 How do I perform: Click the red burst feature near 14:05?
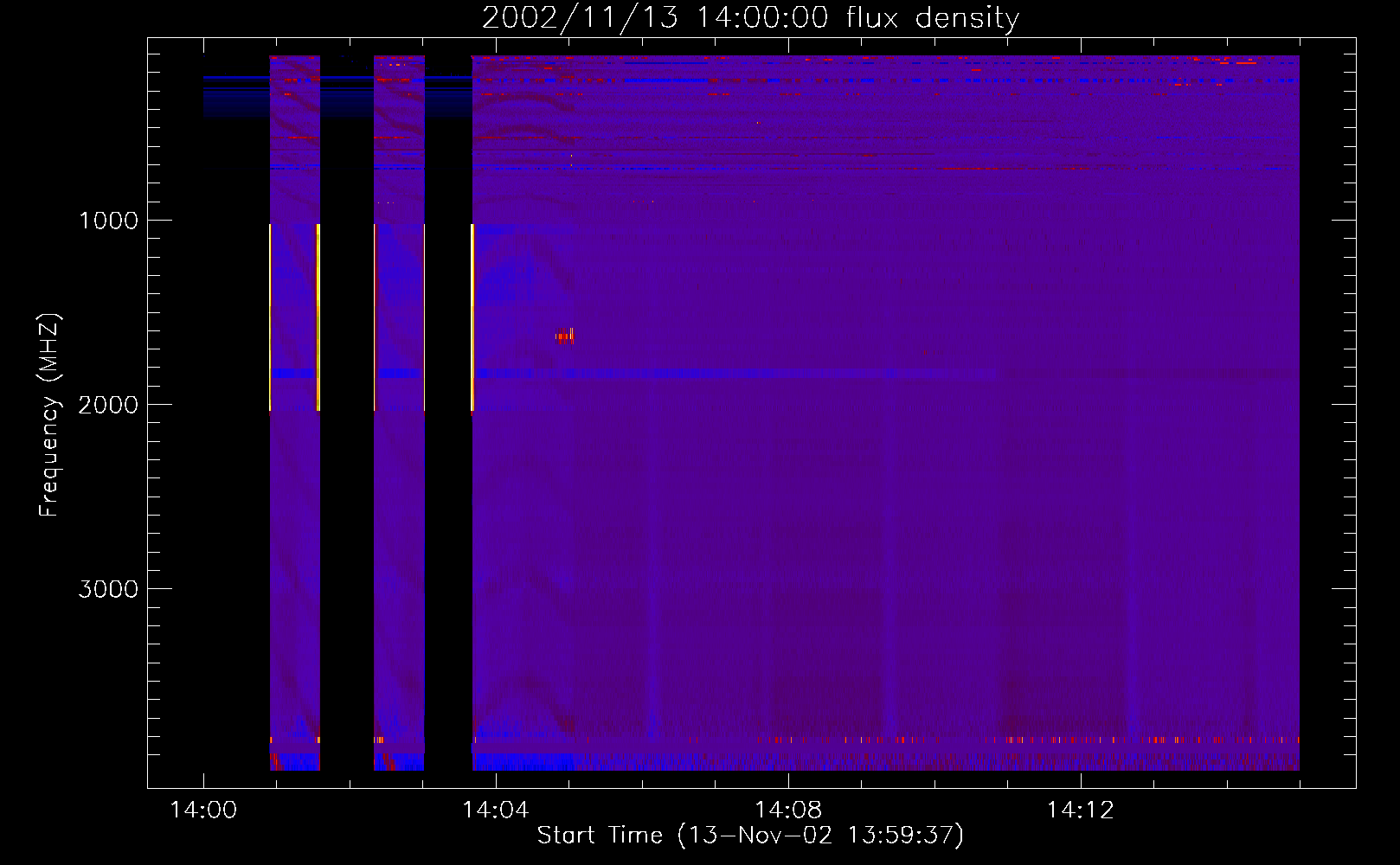(x=565, y=336)
